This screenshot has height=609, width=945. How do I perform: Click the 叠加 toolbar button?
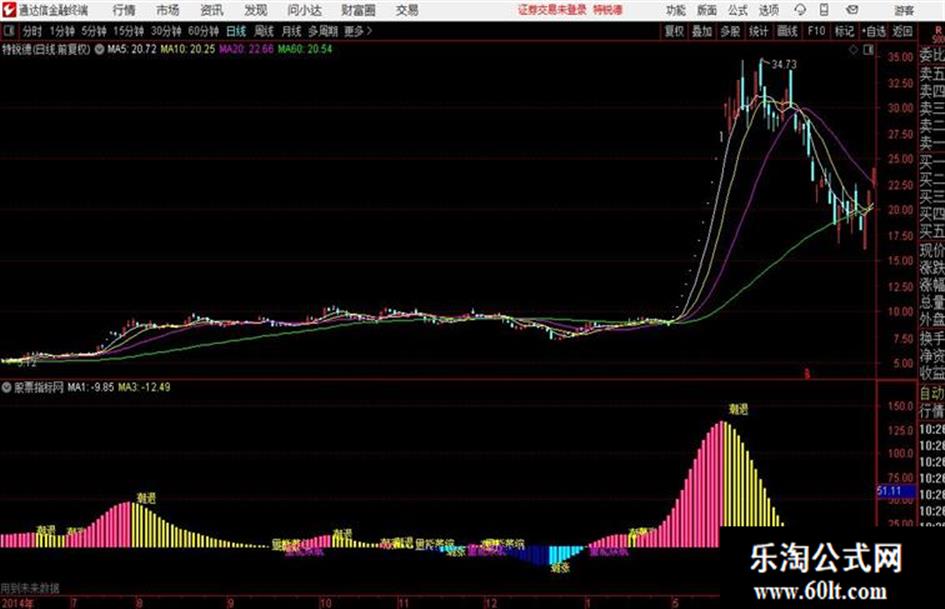pyautogui.click(x=702, y=31)
